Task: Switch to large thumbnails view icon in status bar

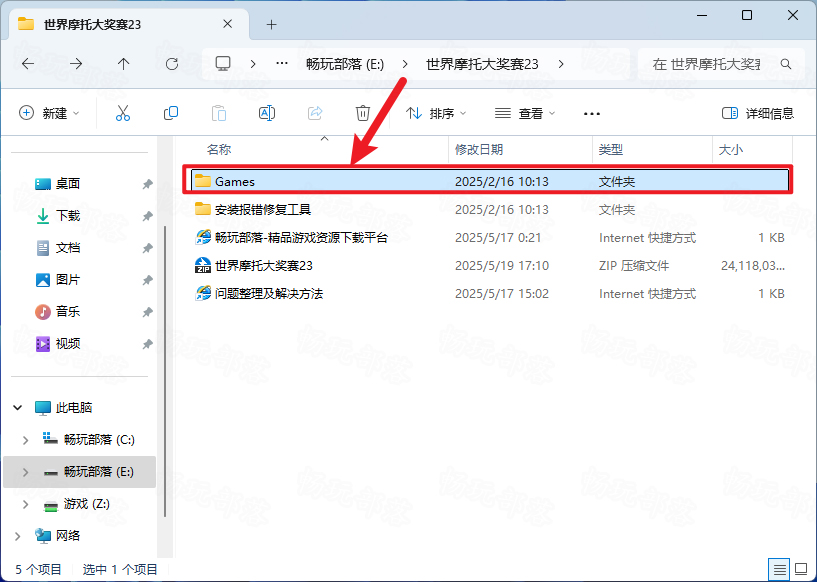Action: (x=801, y=569)
